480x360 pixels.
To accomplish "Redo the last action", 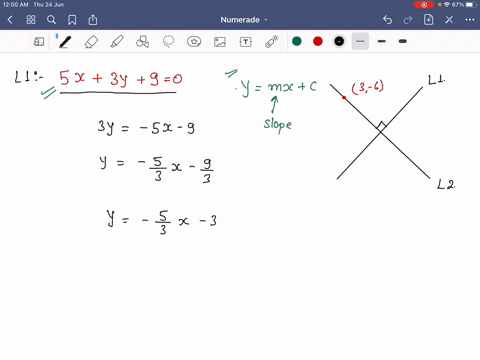I will pyautogui.click(x=408, y=20).
